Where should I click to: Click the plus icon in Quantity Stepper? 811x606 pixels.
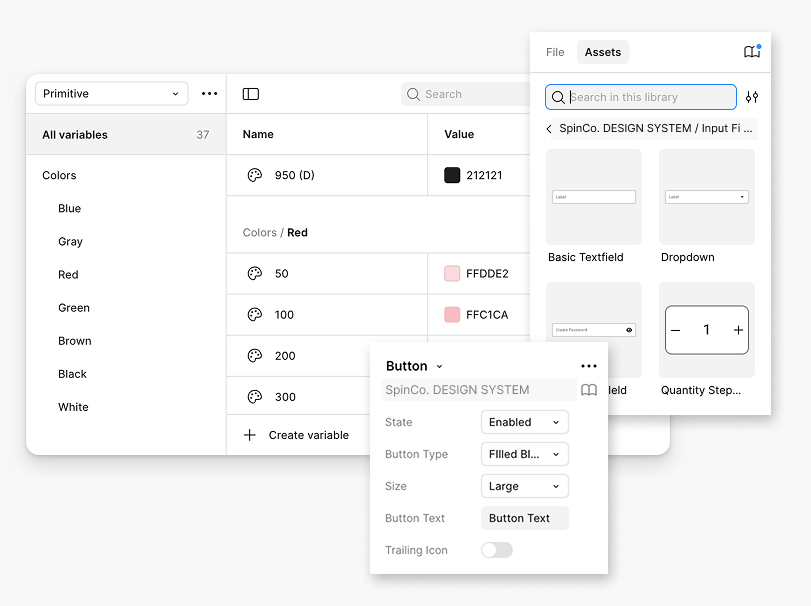[738, 330]
